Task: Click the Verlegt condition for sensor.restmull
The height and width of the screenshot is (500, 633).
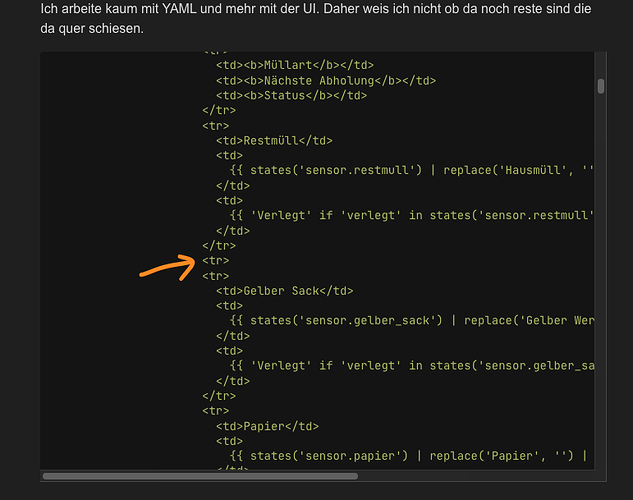Action: pos(412,215)
